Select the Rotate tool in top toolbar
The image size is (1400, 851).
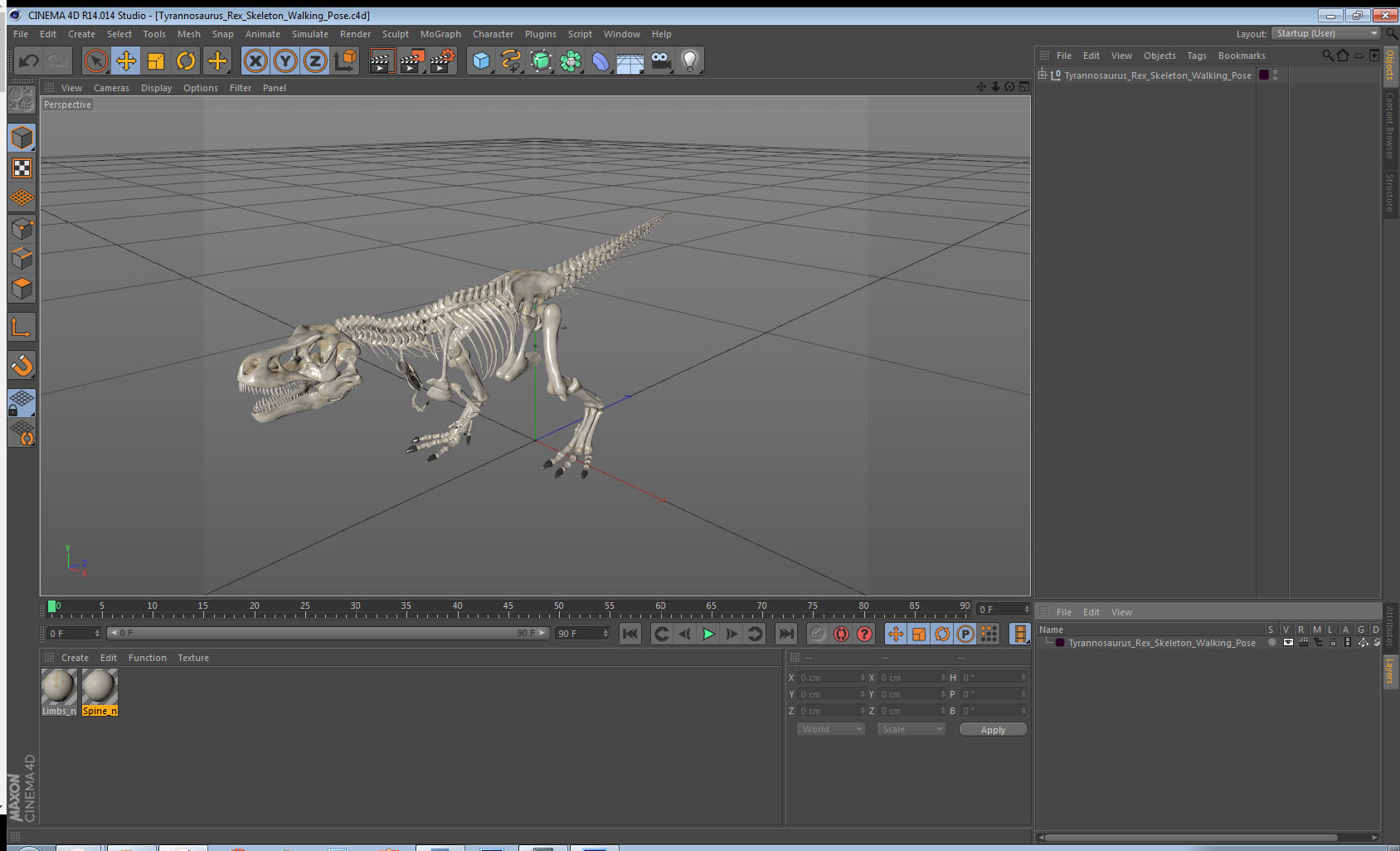click(x=186, y=61)
